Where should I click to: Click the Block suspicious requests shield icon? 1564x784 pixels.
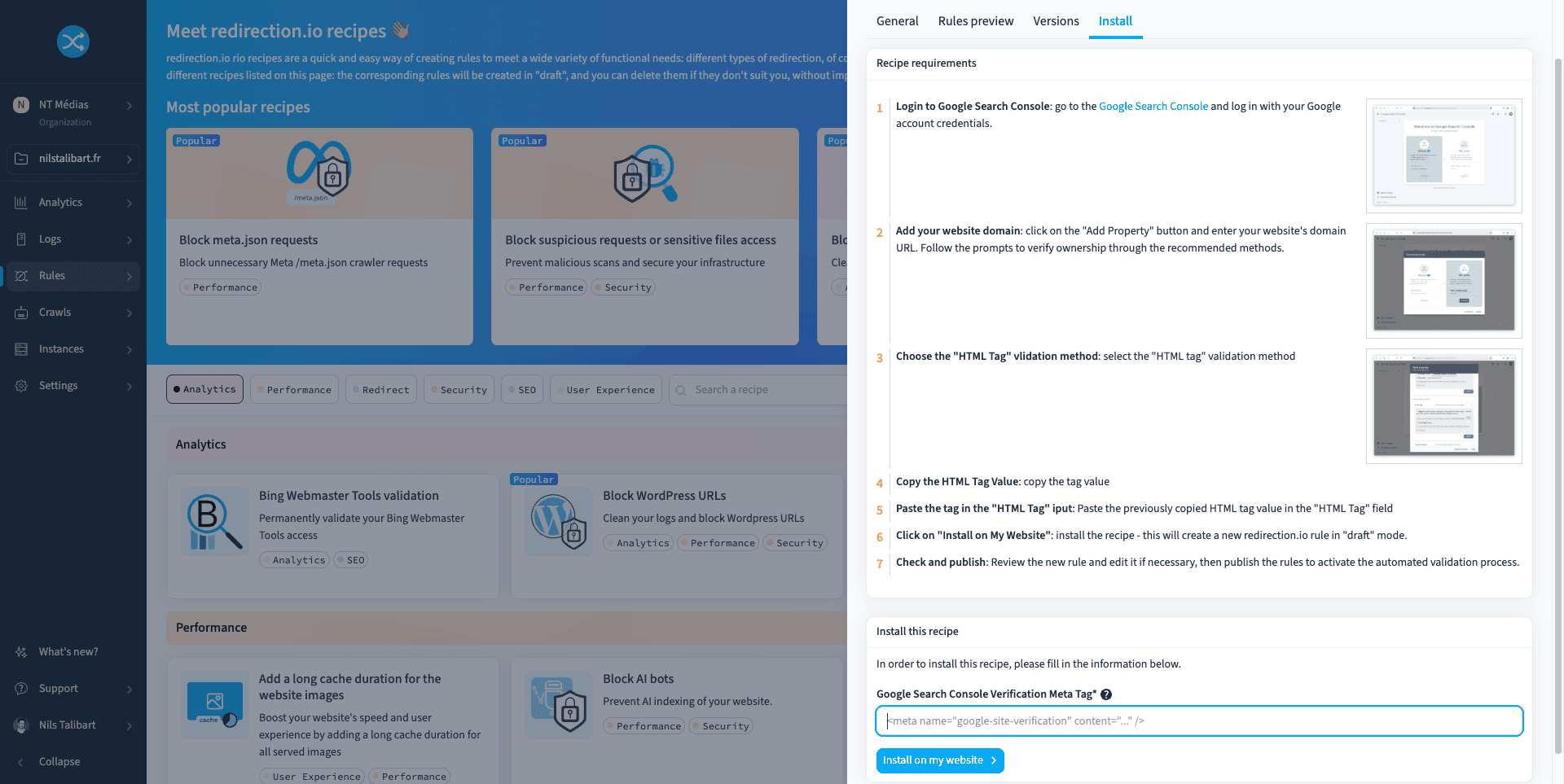[x=644, y=173]
